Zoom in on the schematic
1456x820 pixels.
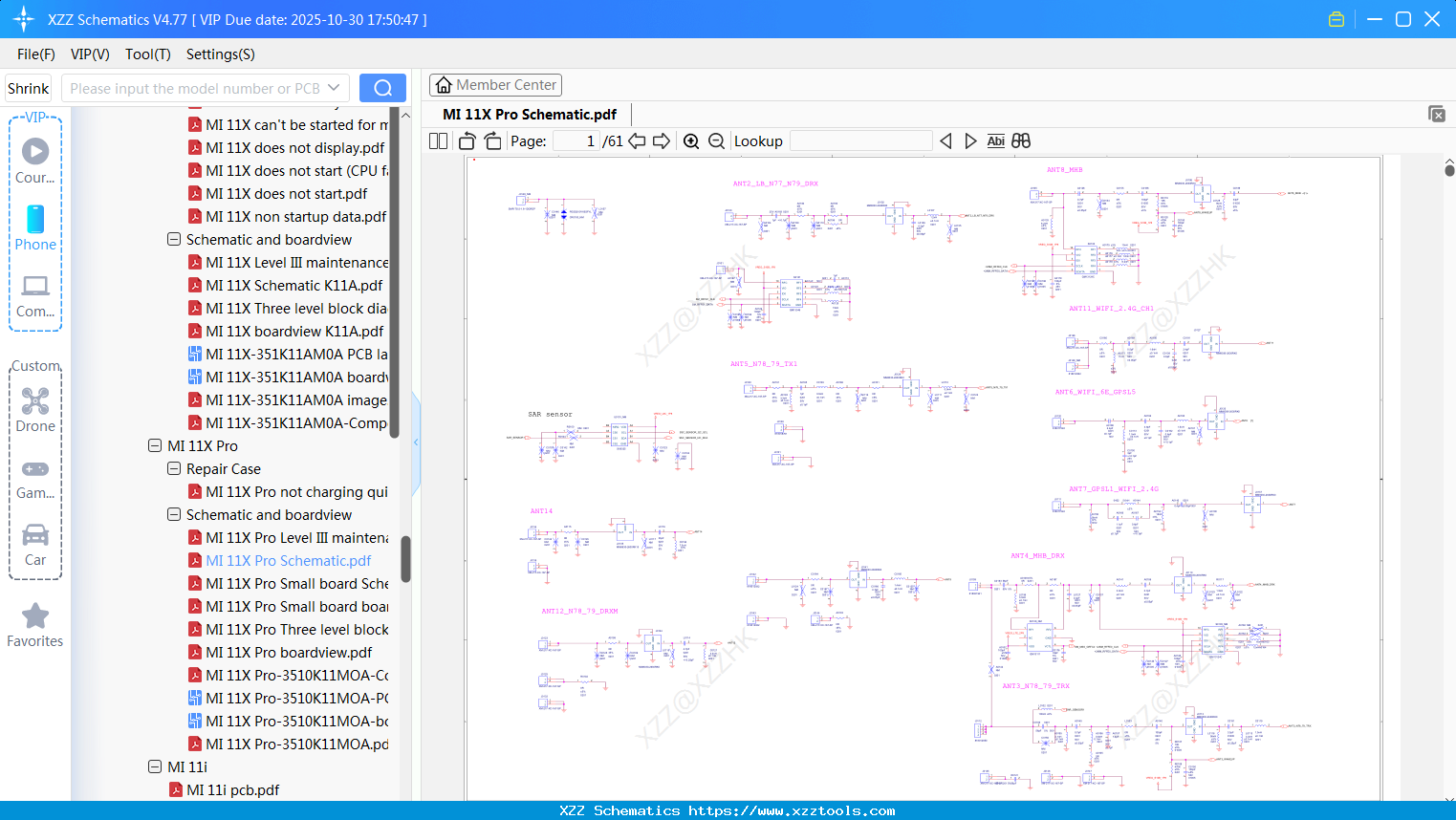point(691,141)
